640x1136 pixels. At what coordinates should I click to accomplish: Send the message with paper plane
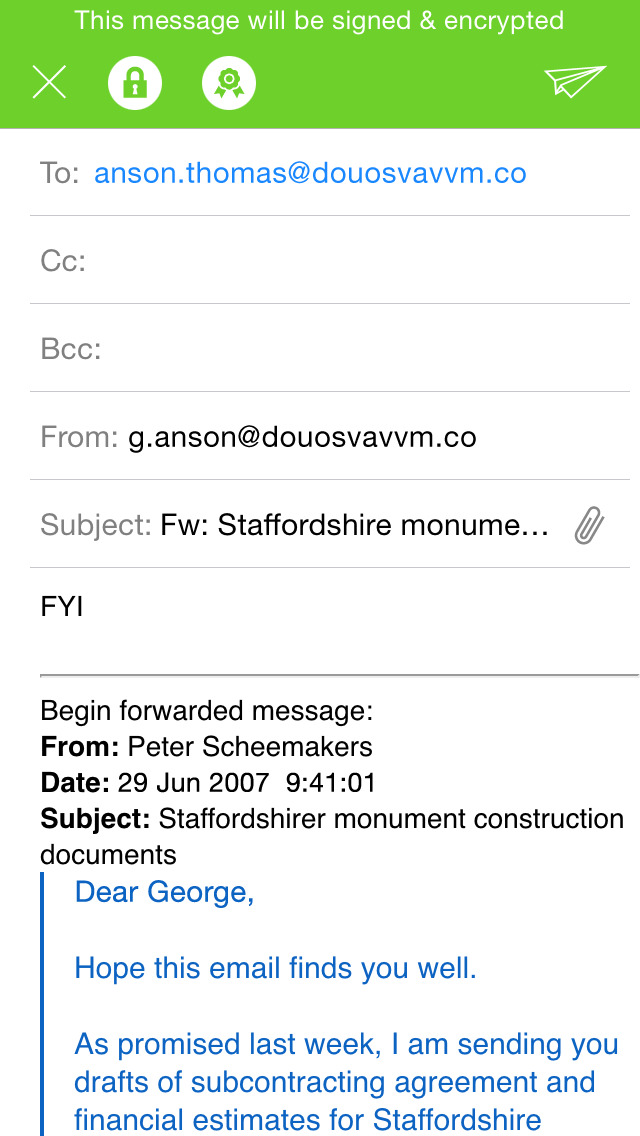[x=575, y=81]
